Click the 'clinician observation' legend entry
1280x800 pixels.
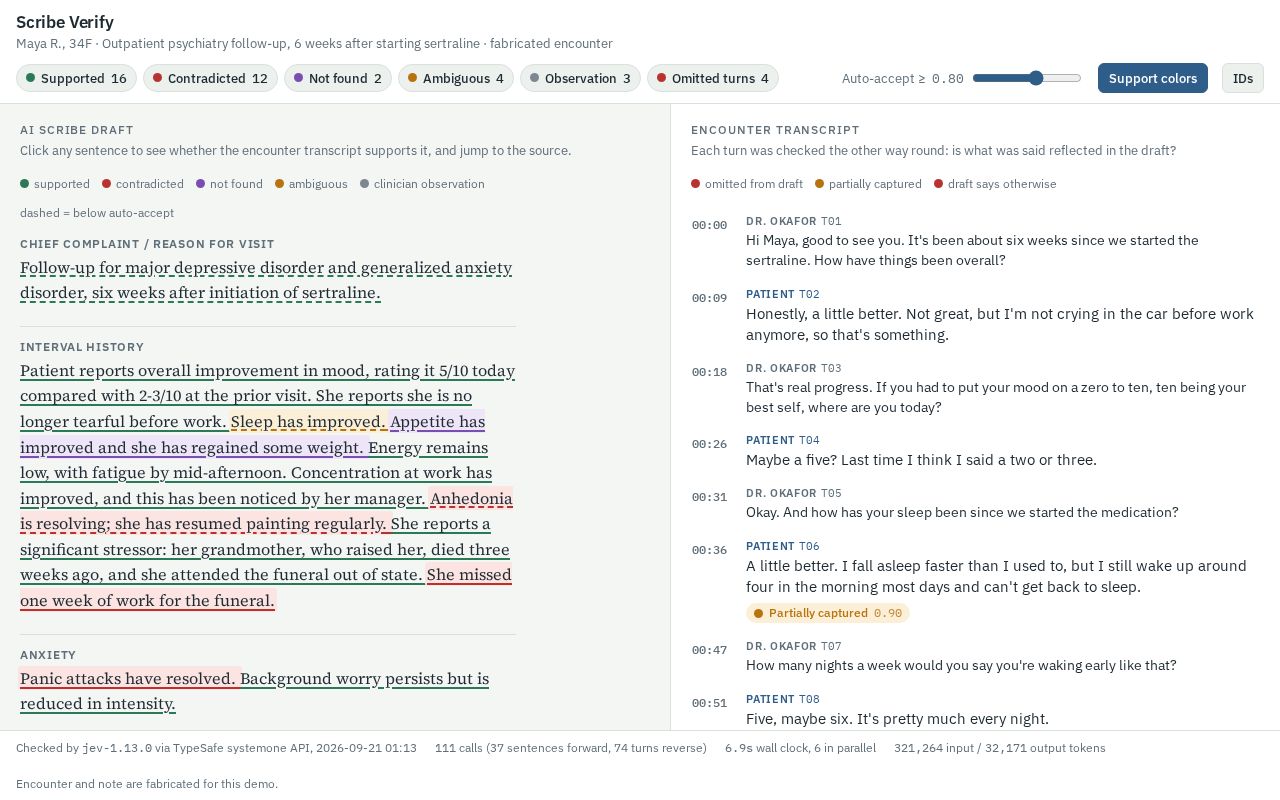pyautogui.click(x=422, y=184)
